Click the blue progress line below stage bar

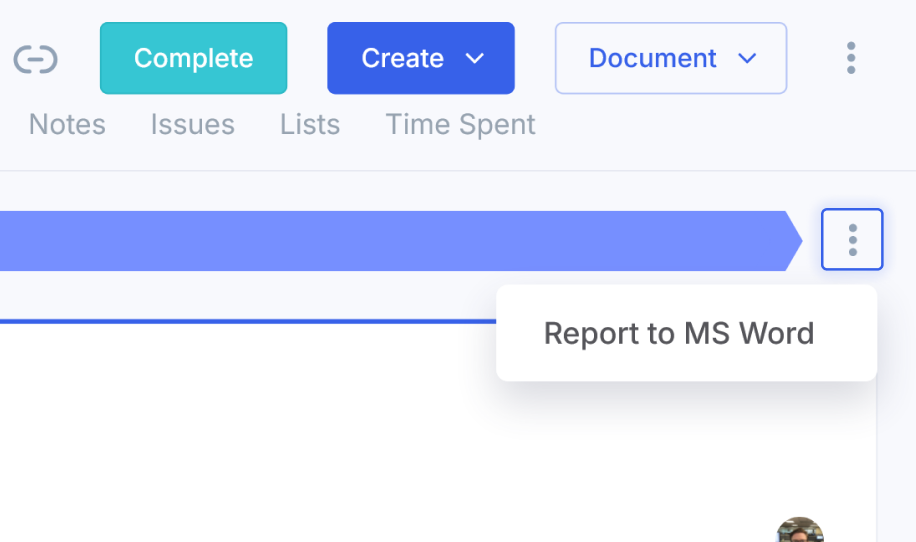click(x=248, y=321)
